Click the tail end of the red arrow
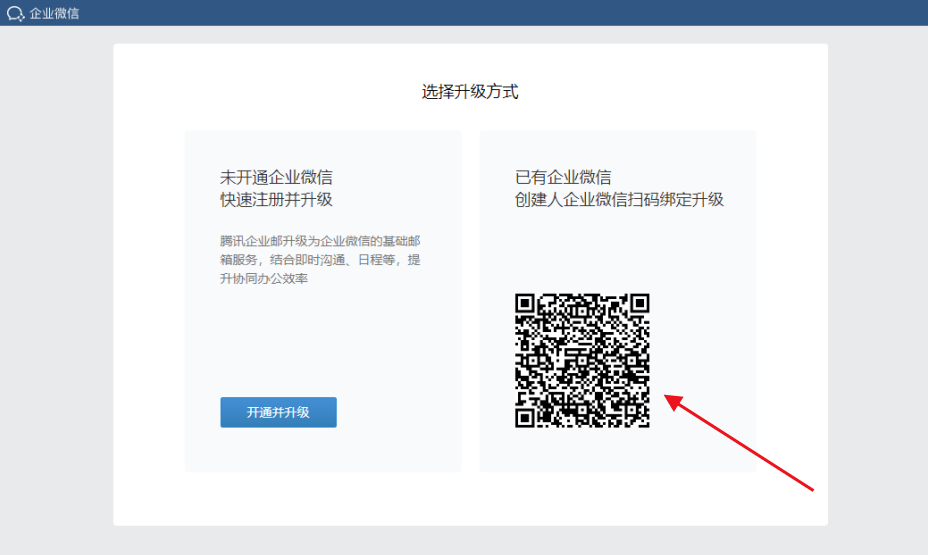Screen dimensions: 928x555 (x=811, y=488)
